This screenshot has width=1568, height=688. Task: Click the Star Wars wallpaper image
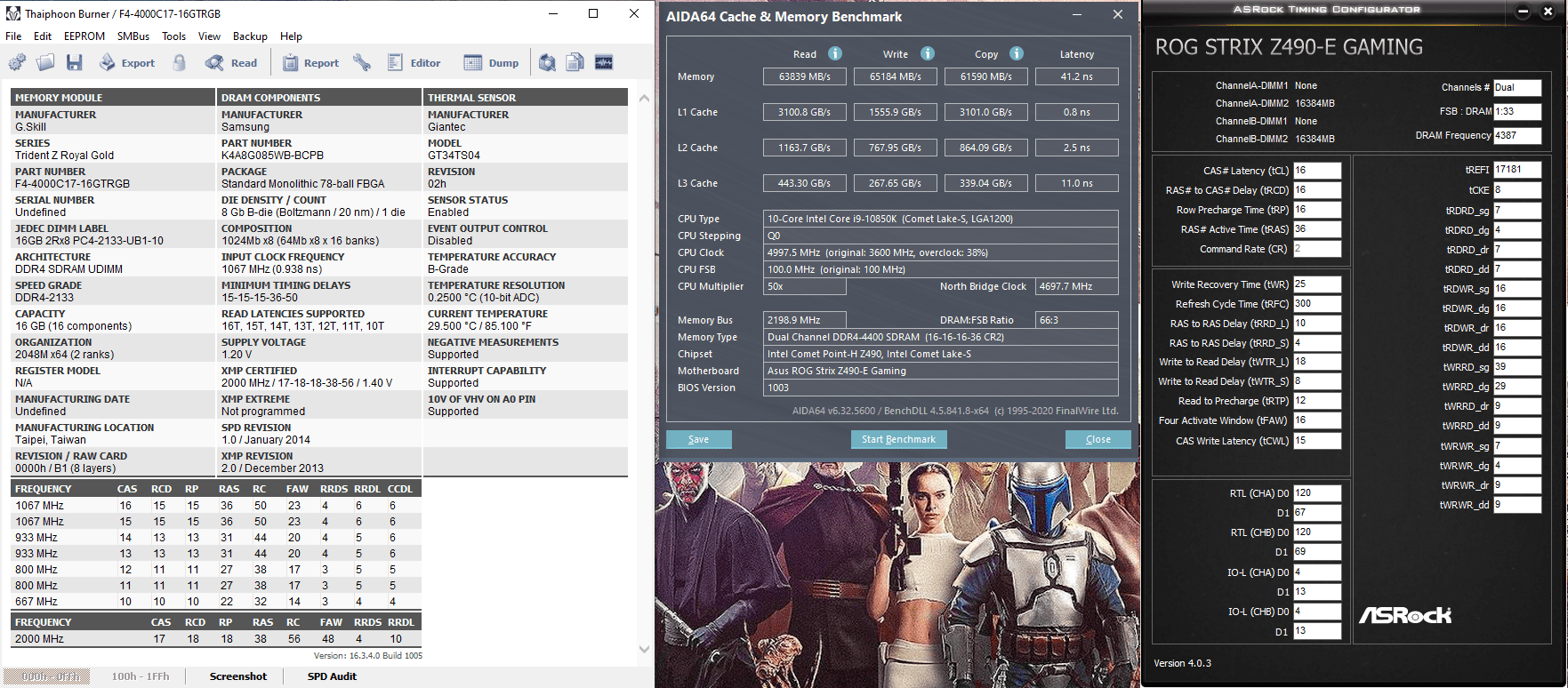coord(898,574)
